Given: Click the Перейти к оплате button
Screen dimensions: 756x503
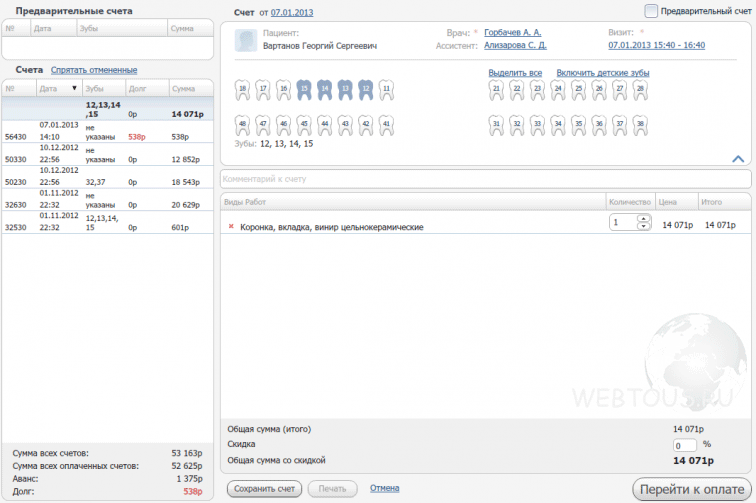Looking at the screenshot, I should pos(692,489).
